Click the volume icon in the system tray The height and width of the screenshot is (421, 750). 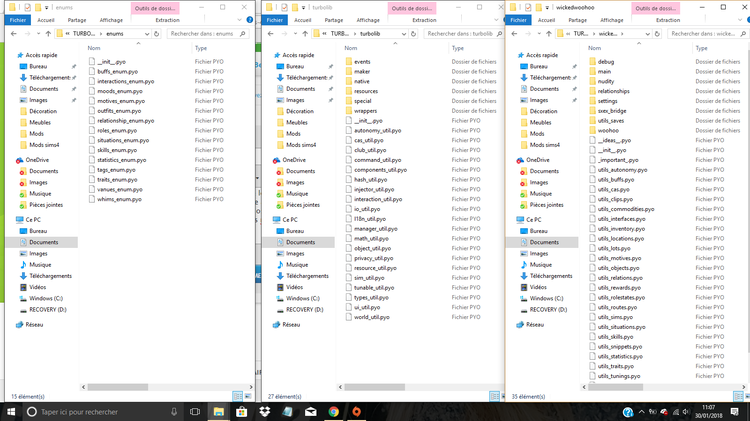(x=685, y=411)
